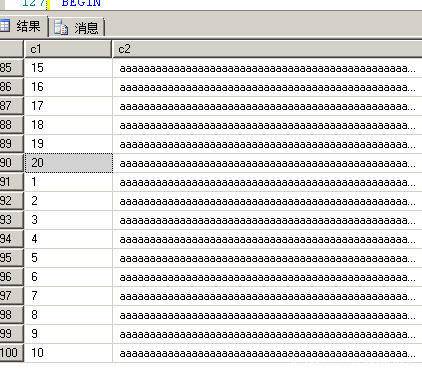Select row header 100
Image resolution: width=422 pixels, height=375 pixels.
click(x=12, y=353)
